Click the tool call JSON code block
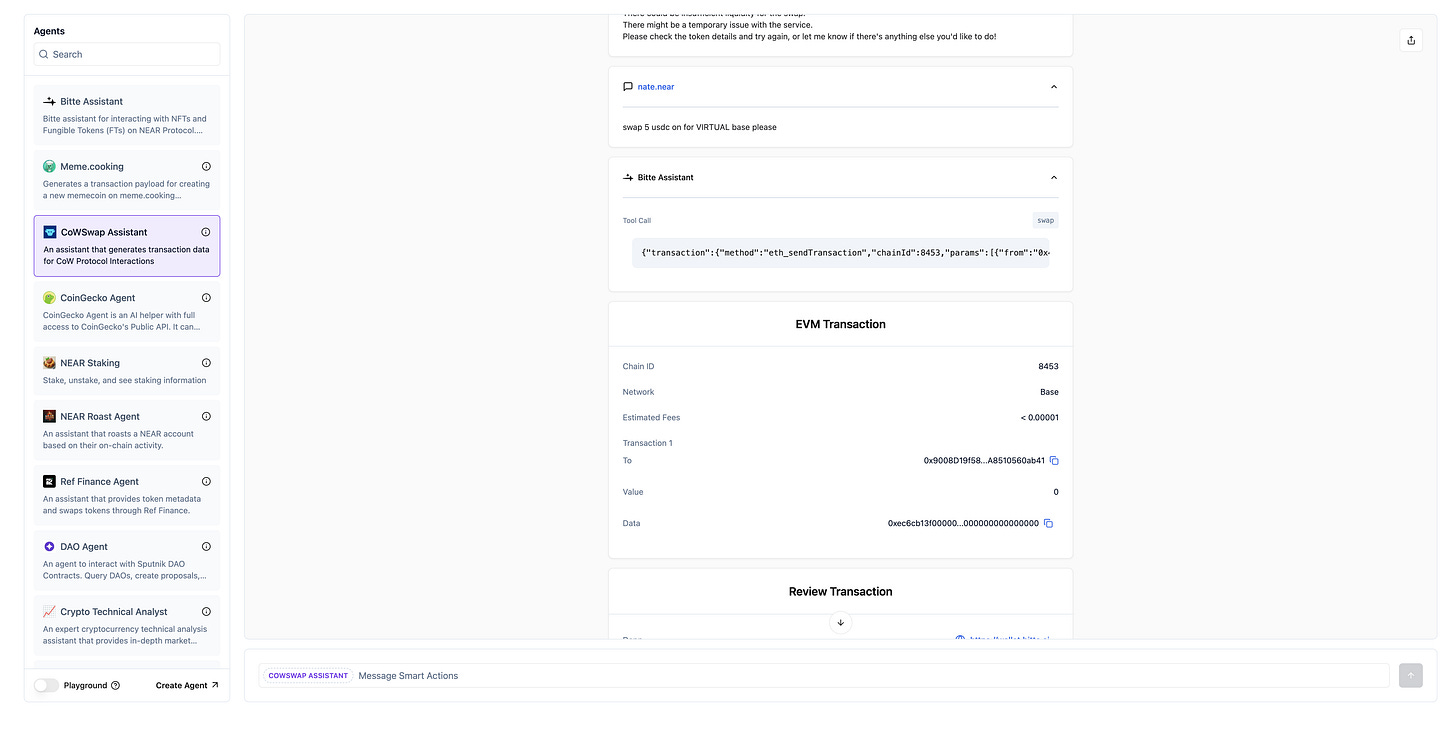 tap(841, 253)
